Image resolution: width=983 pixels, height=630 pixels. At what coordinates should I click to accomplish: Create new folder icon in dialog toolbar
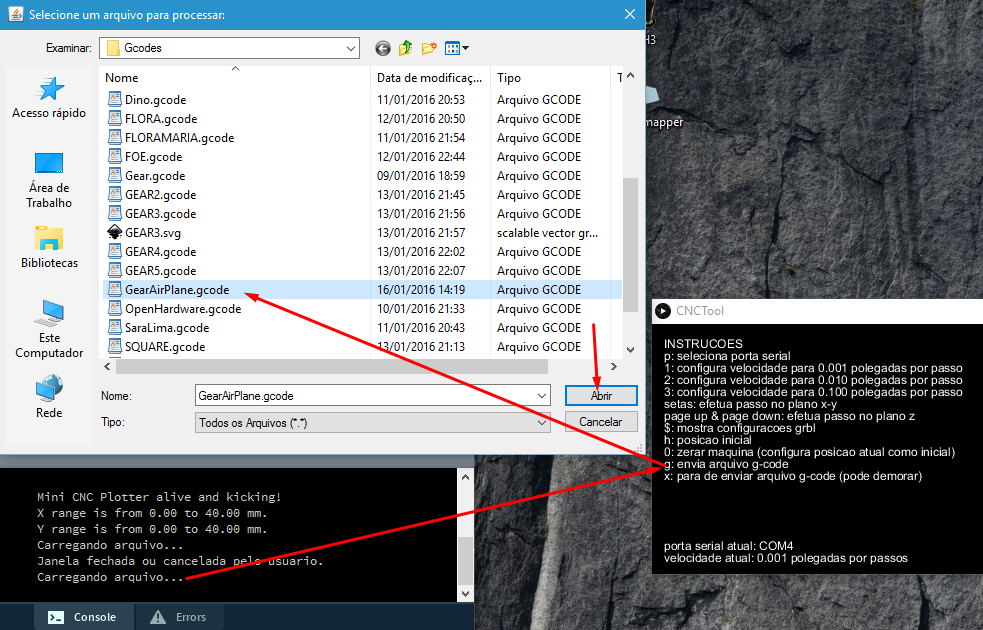(x=429, y=48)
